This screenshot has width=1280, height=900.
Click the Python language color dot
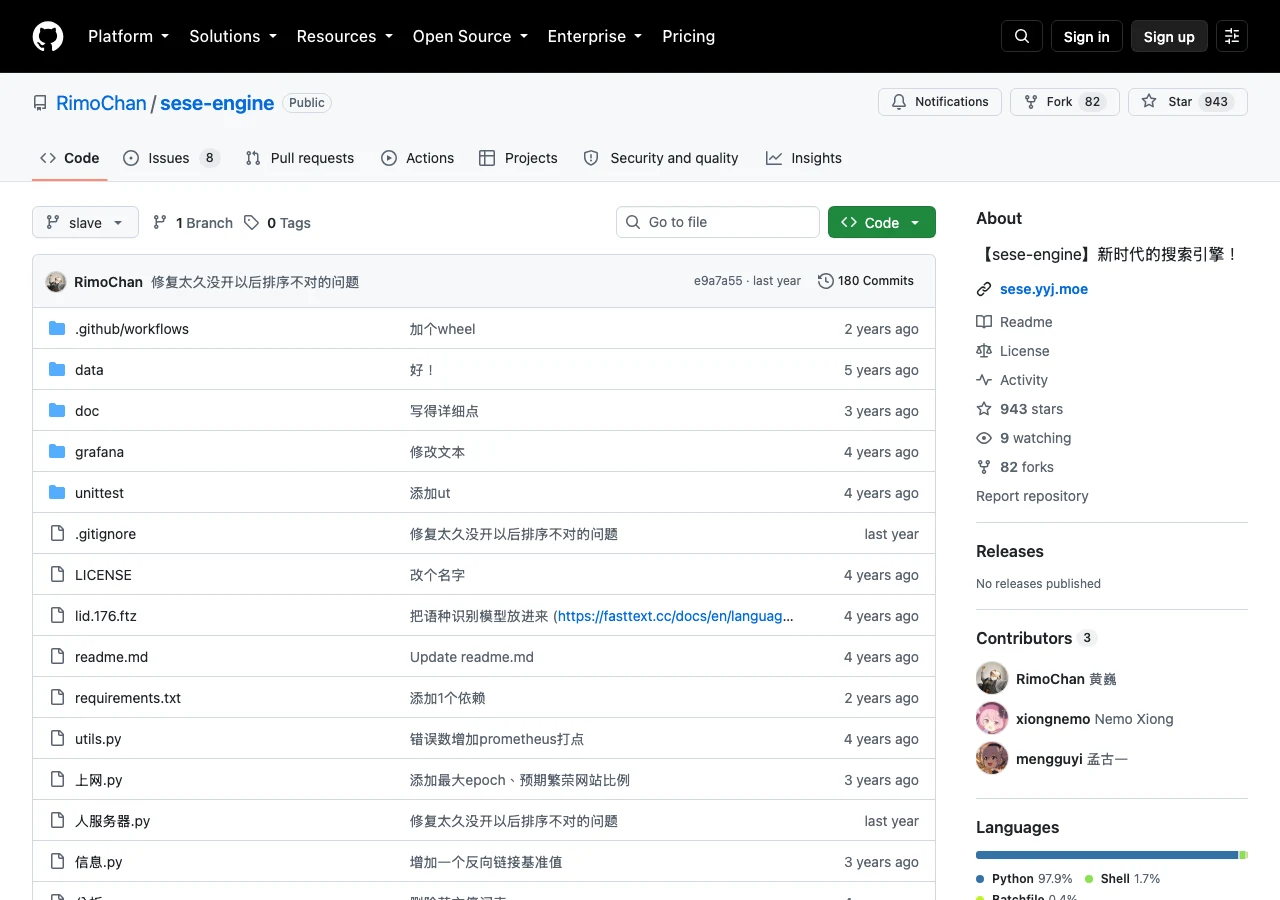[980, 879]
